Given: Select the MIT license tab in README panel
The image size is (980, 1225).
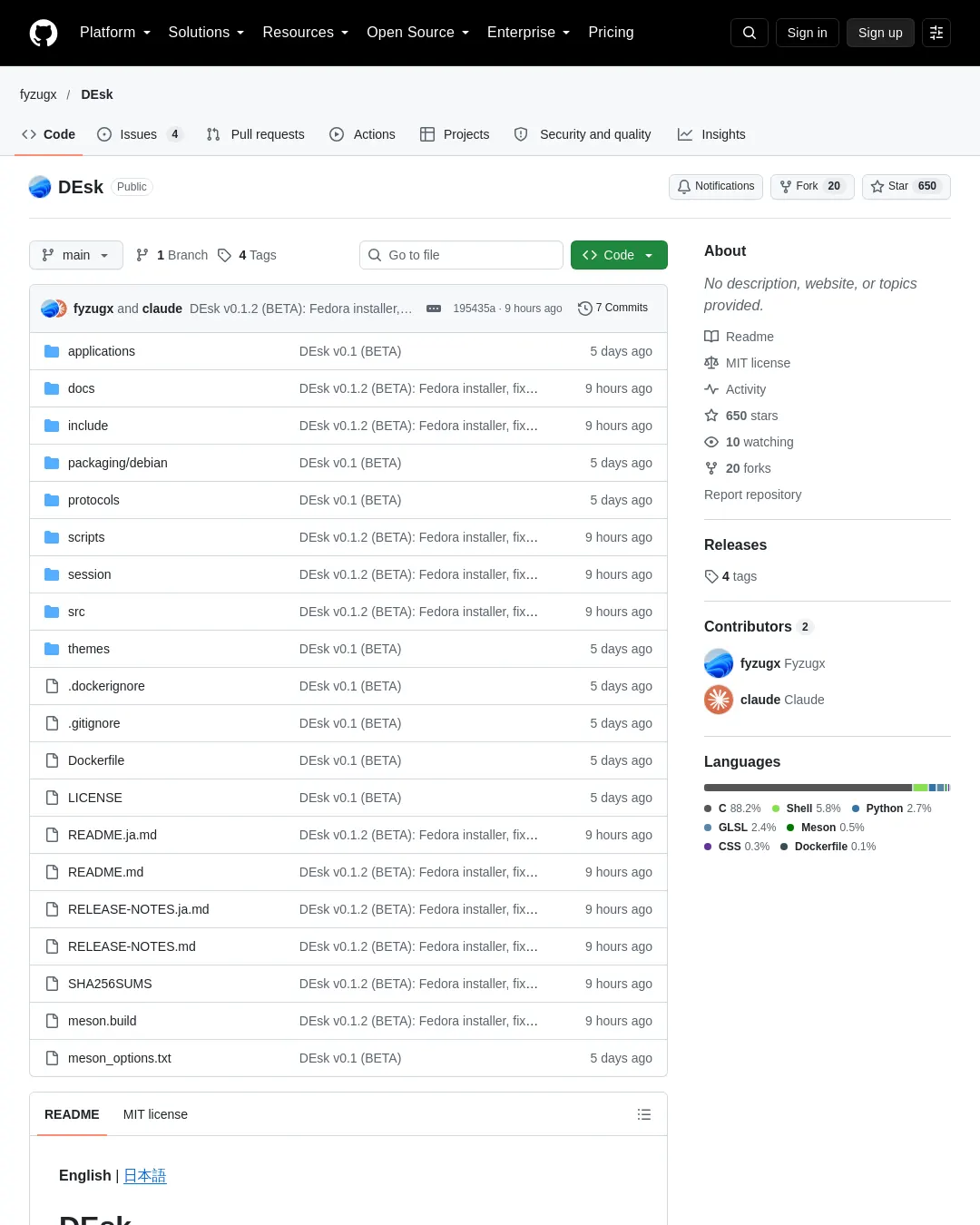Looking at the screenshot, I should coord(155,1114).
